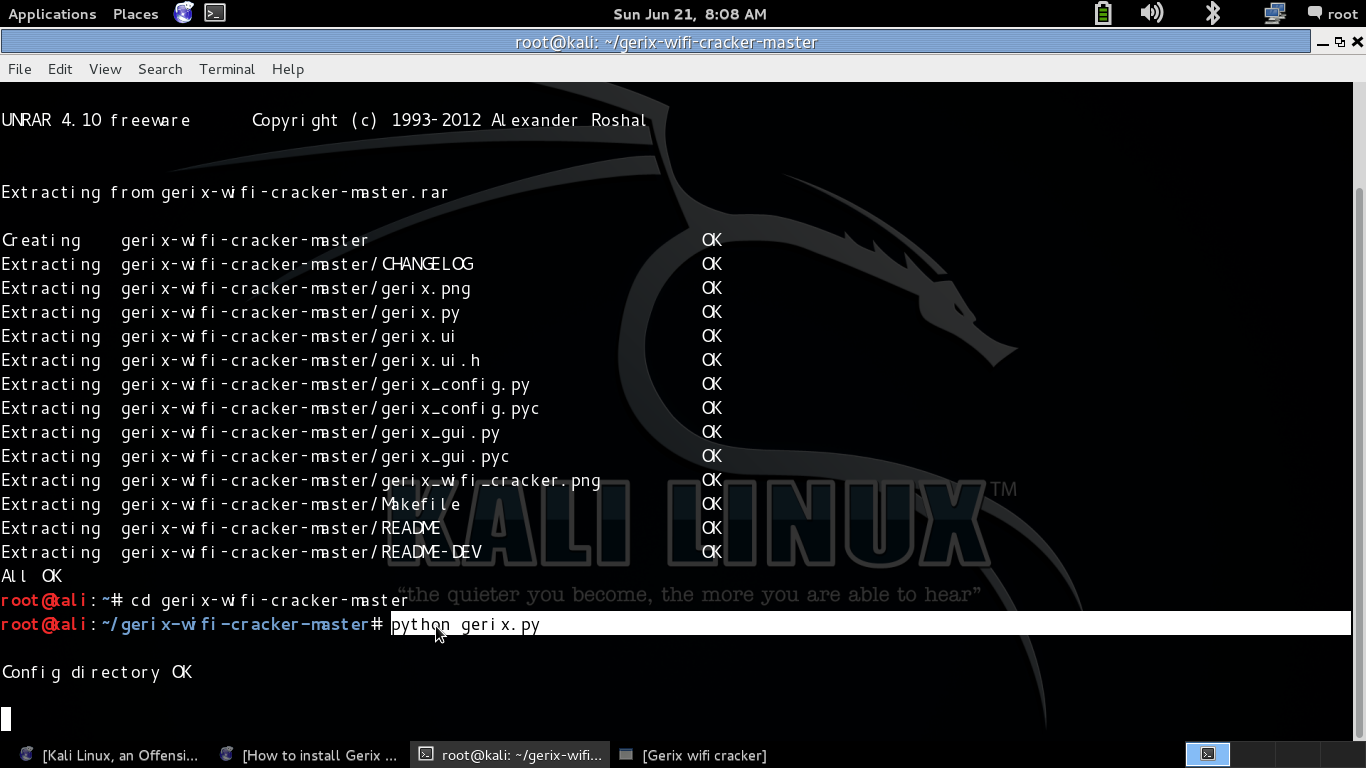Open the Terminal menu

[227, 69]
